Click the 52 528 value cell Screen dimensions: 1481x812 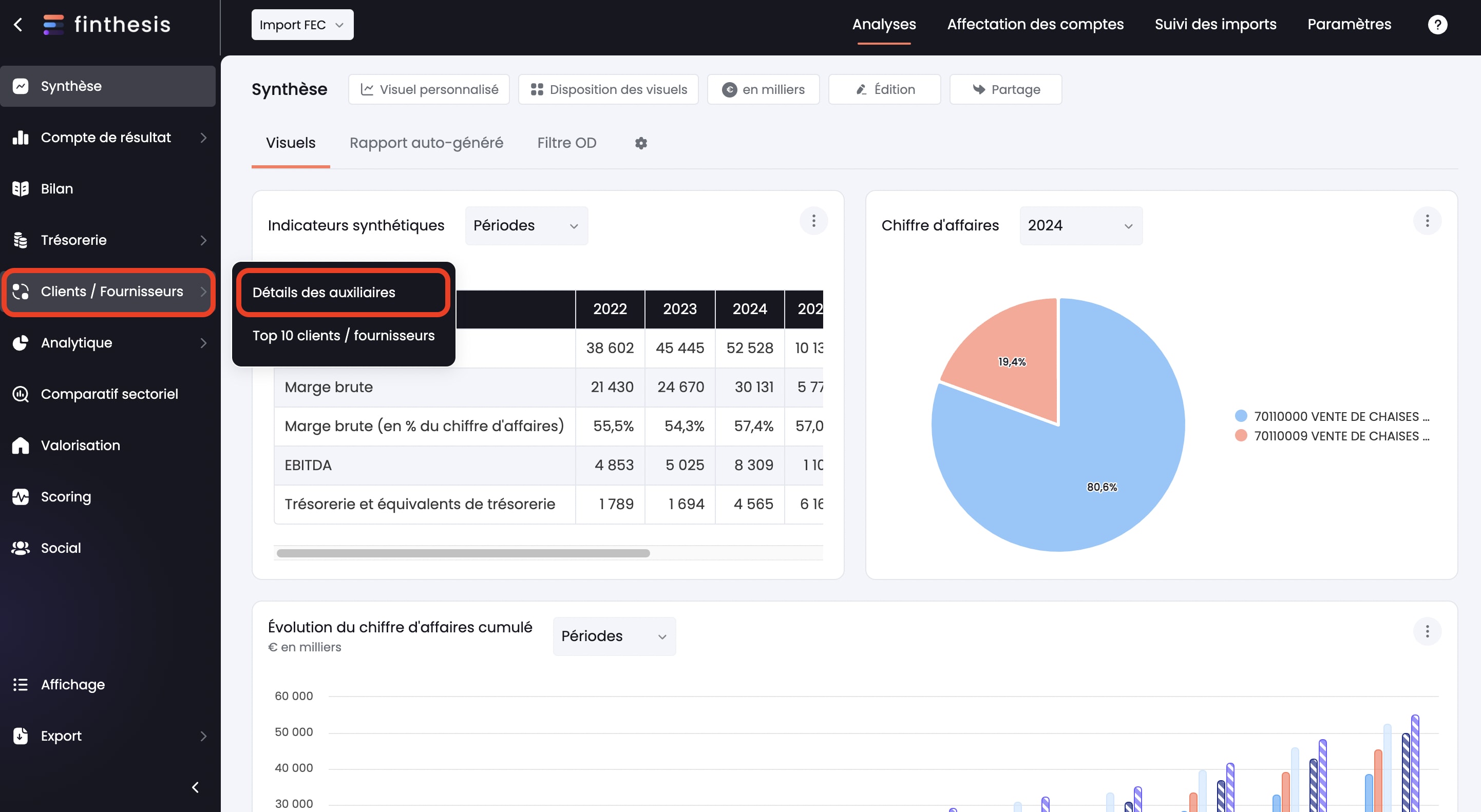click(x=750, y=348)
